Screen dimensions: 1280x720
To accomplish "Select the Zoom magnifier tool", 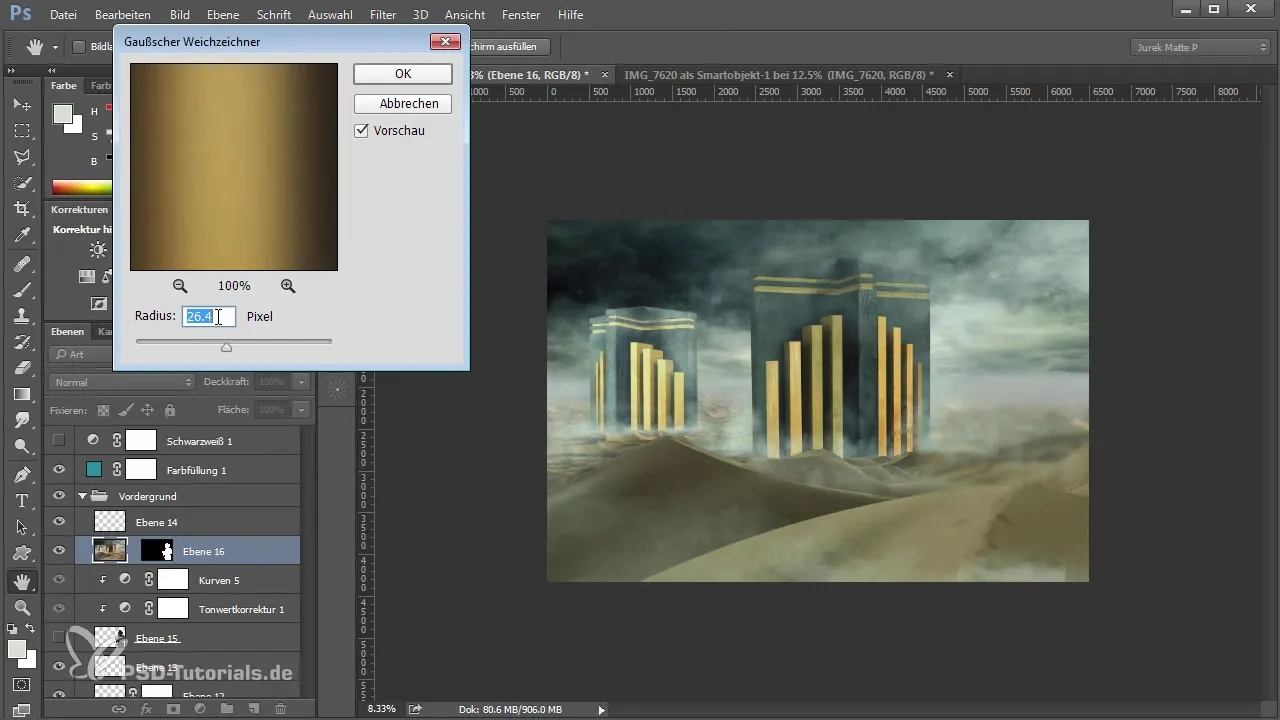I will coord(21,607).
